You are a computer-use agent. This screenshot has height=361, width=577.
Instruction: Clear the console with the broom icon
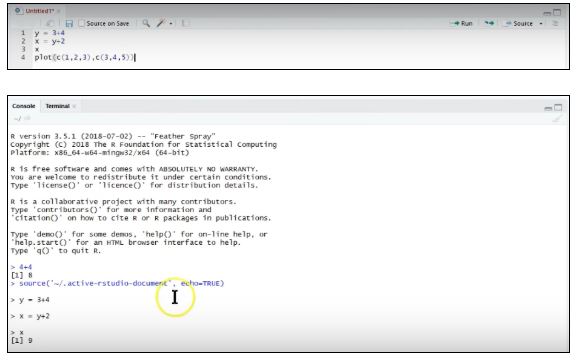[x=557, y=118]
